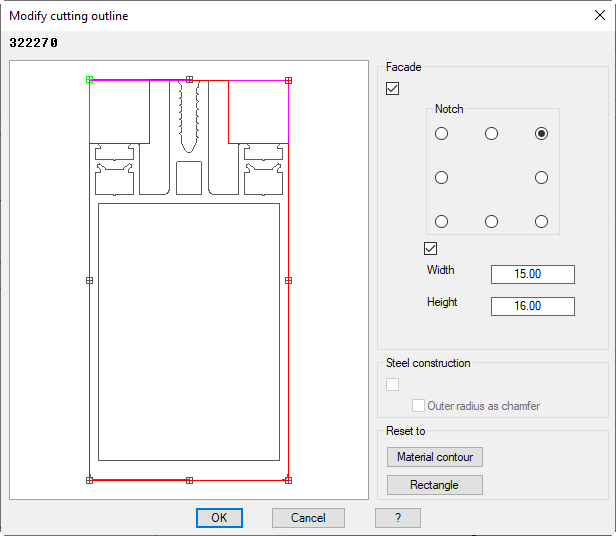Set Notch to the top-center position
This screenshot has height=536, width=616.
491,134
